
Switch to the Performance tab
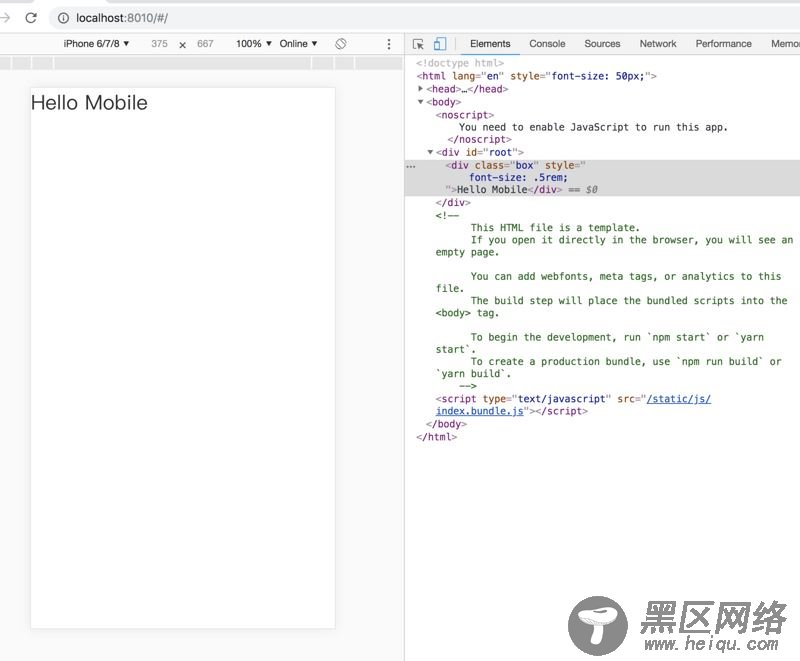723,44
